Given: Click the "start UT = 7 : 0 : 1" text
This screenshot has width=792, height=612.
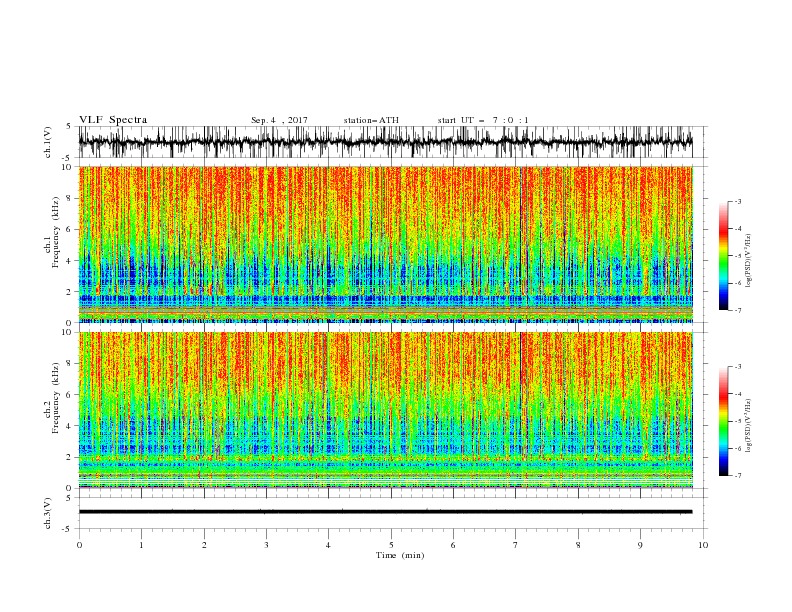Looking at the screenshot, I should coord(483,120).
